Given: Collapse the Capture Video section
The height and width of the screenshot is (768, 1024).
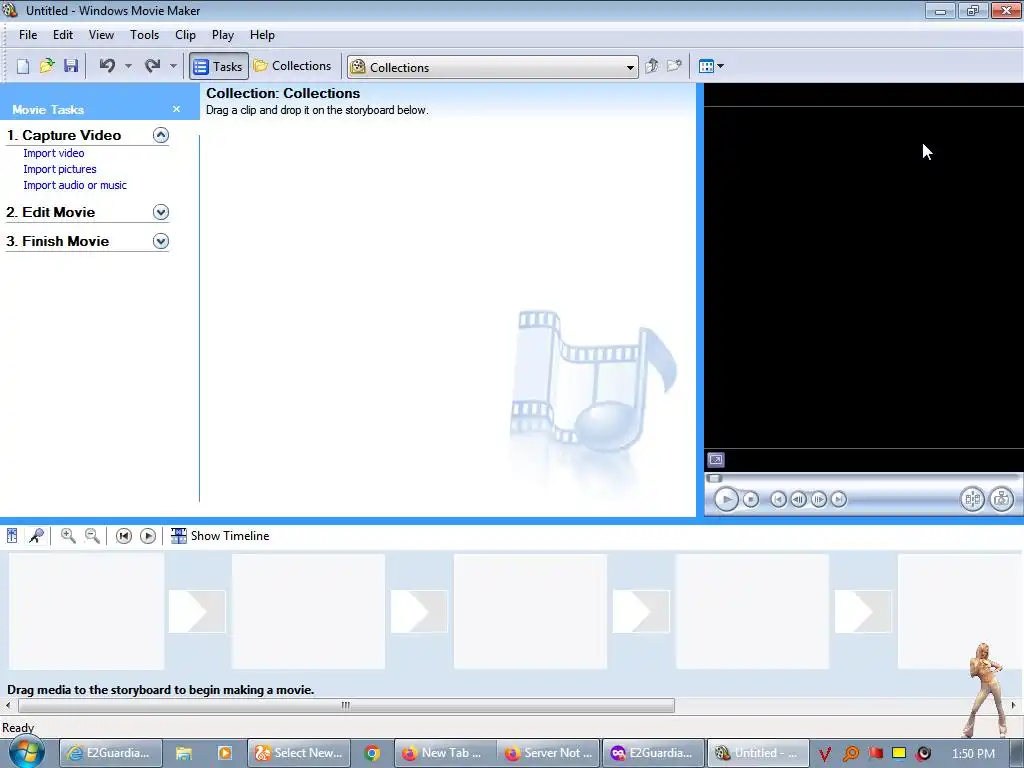Looking at the screenshot, I should 161,135.
